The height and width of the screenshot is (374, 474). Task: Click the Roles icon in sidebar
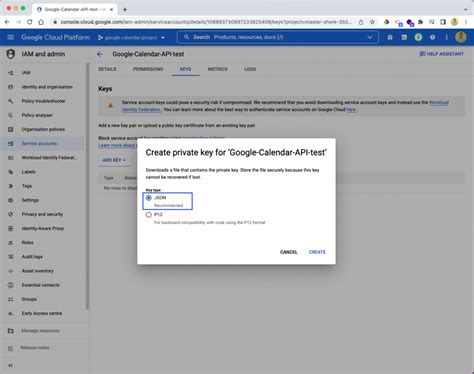click(11, 243)
